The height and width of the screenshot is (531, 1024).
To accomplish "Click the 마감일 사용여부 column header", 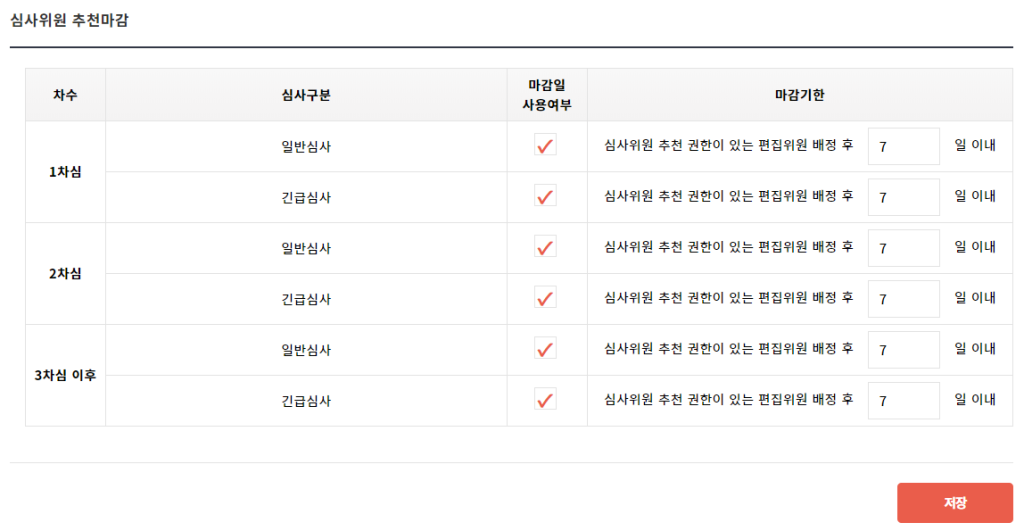I will point(547,95).
